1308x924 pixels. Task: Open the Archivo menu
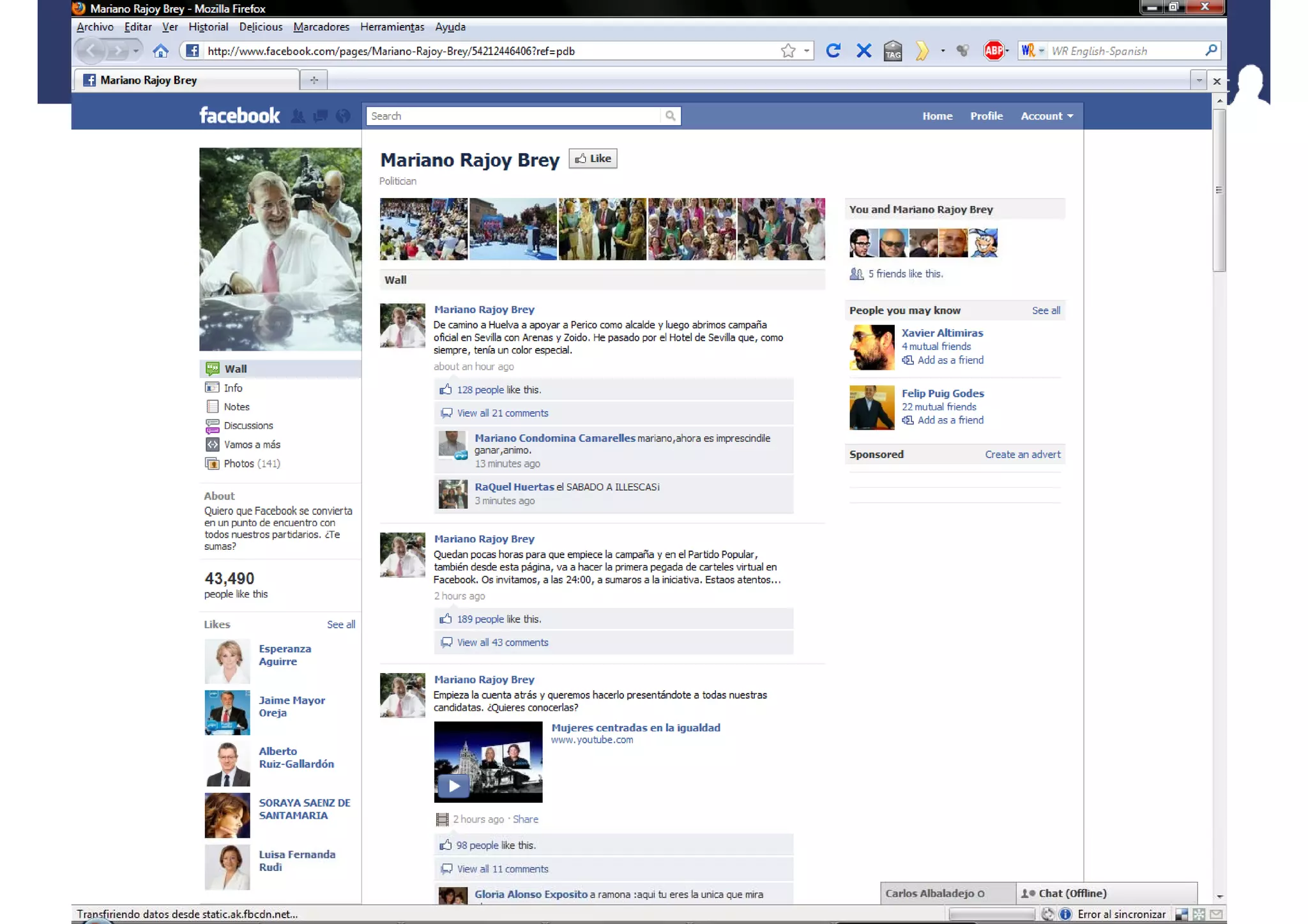(95, 27)
